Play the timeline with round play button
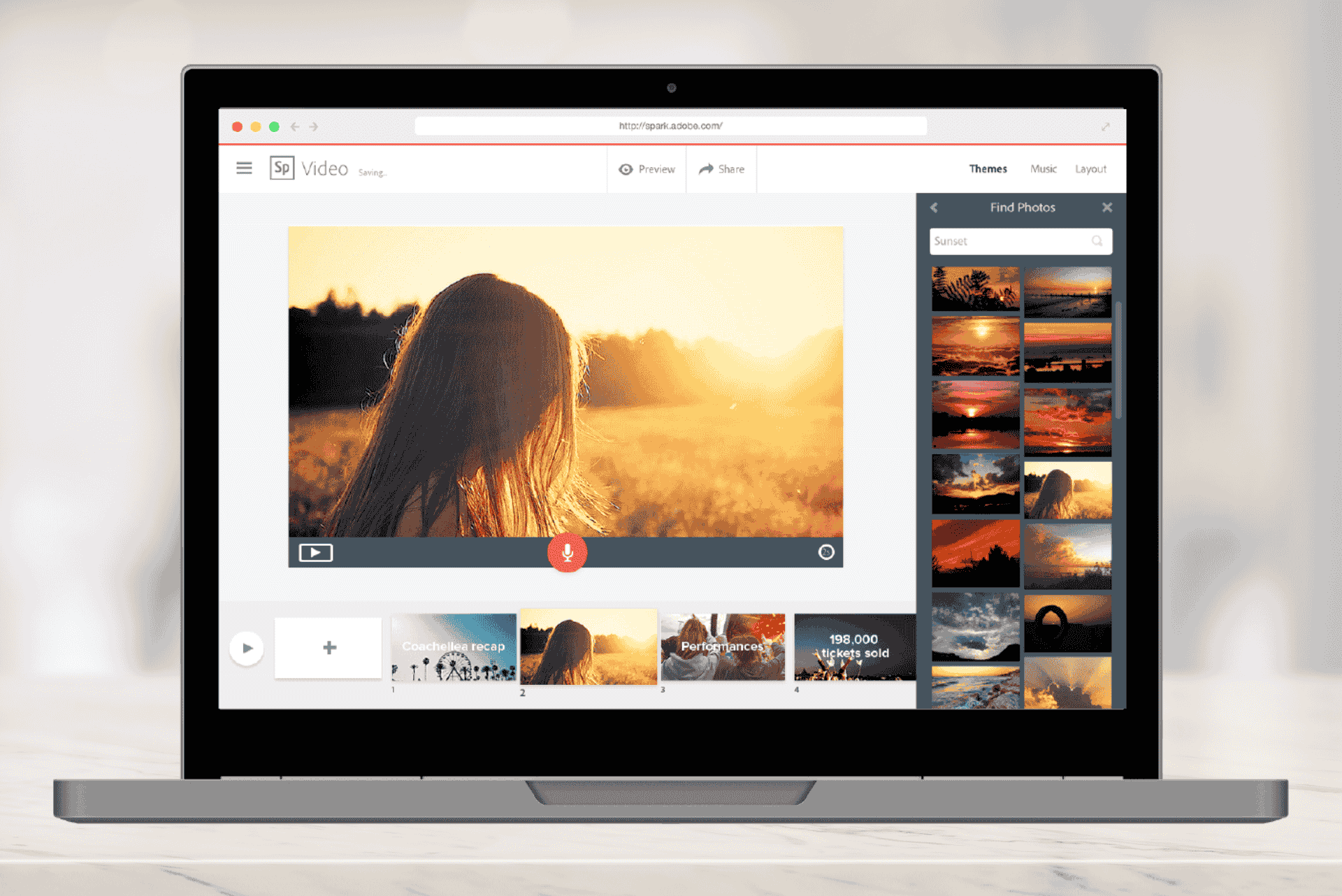Viewport: 1342px width, 896px height. tap(247, 648)
